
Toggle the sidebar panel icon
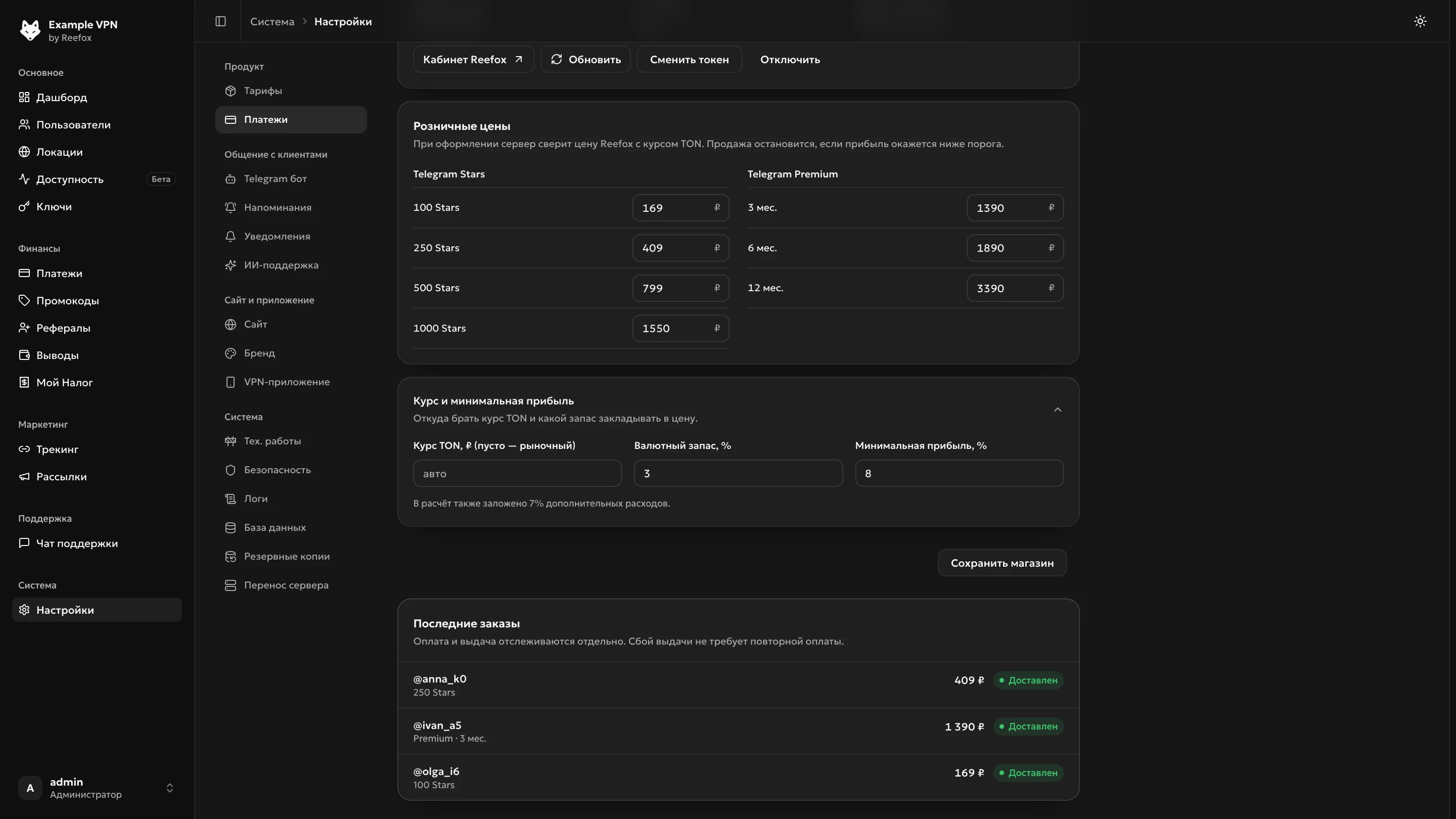coord(220,21)
